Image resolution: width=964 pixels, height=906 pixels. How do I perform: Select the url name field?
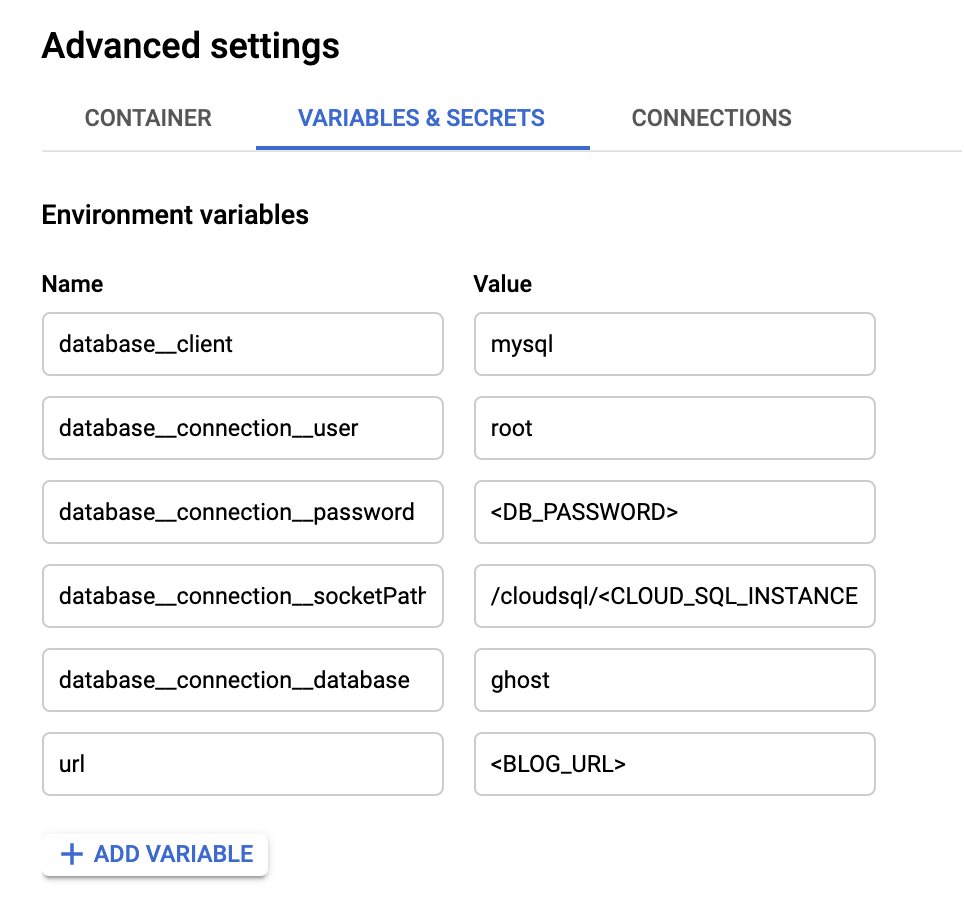click(242, 764)
